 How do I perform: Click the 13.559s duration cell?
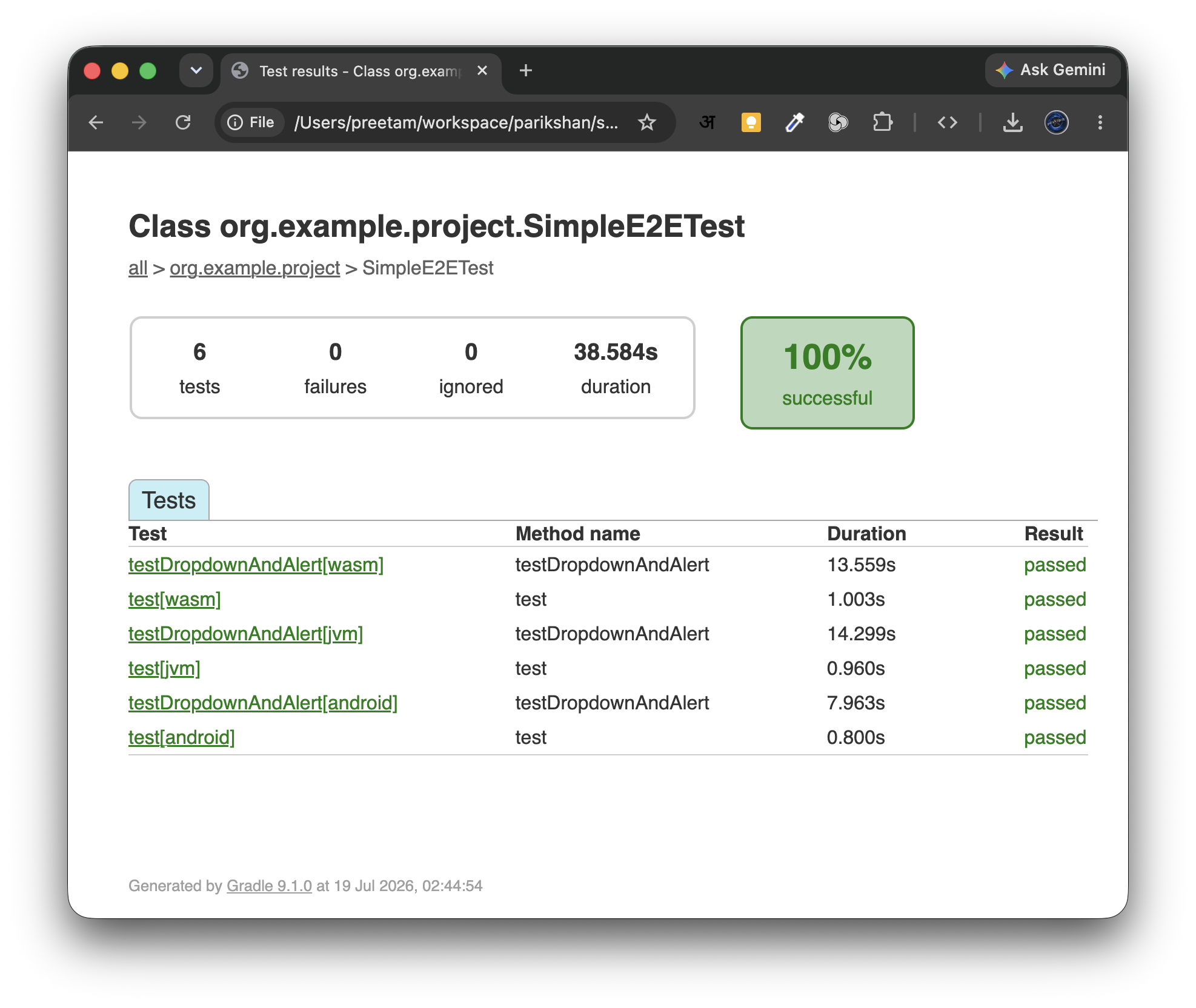[861, 565]
